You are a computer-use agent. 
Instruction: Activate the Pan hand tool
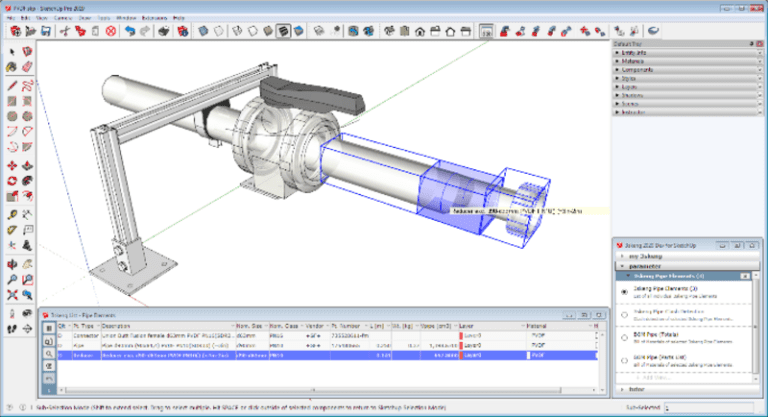27,265
